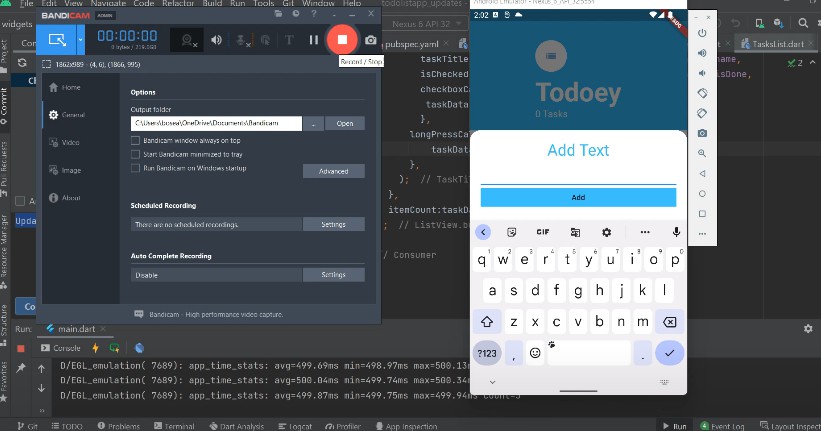Open Bandicam Advanced options

334,171
